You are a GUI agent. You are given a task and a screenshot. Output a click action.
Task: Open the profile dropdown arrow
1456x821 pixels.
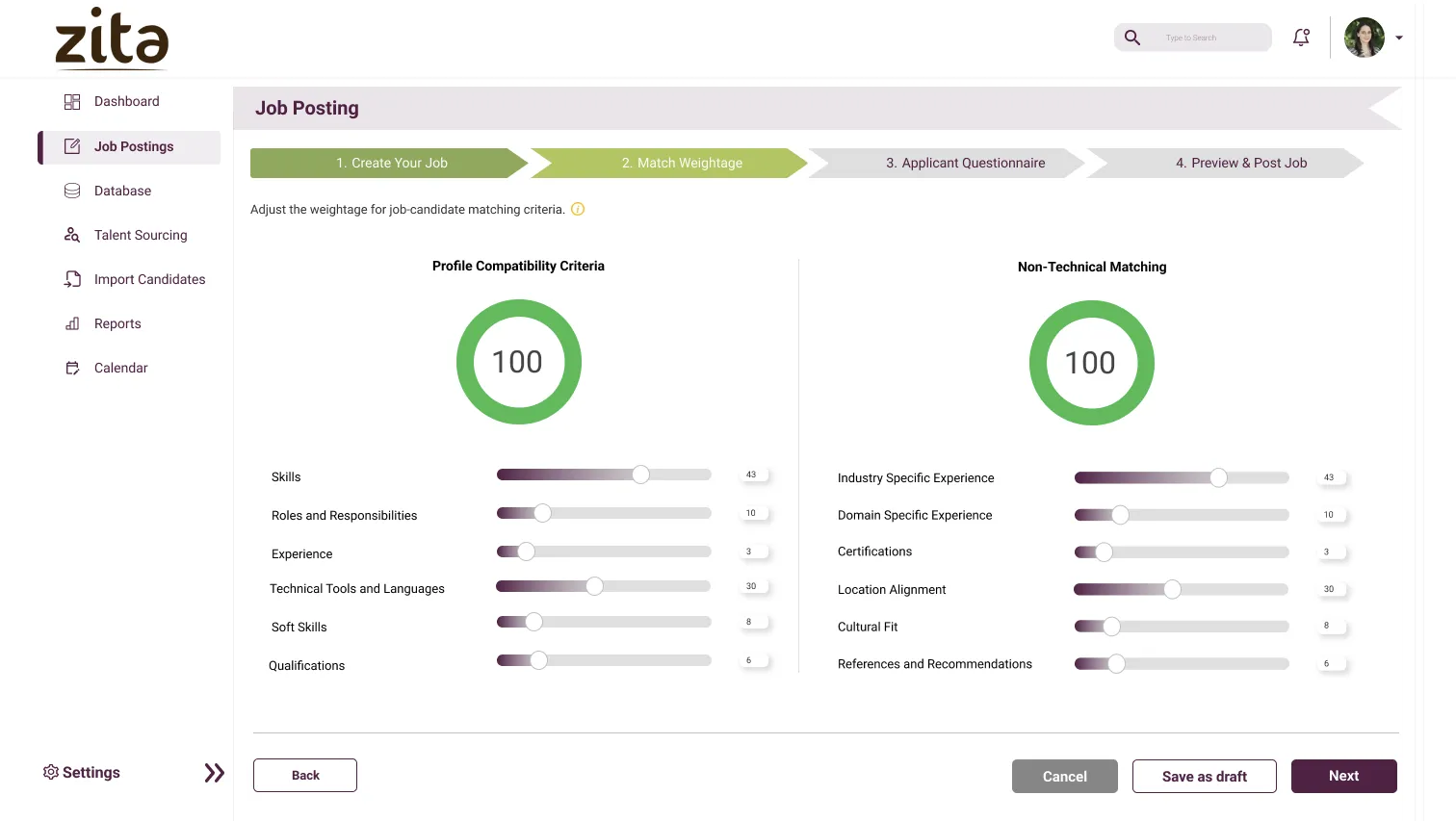point(1399,38)
